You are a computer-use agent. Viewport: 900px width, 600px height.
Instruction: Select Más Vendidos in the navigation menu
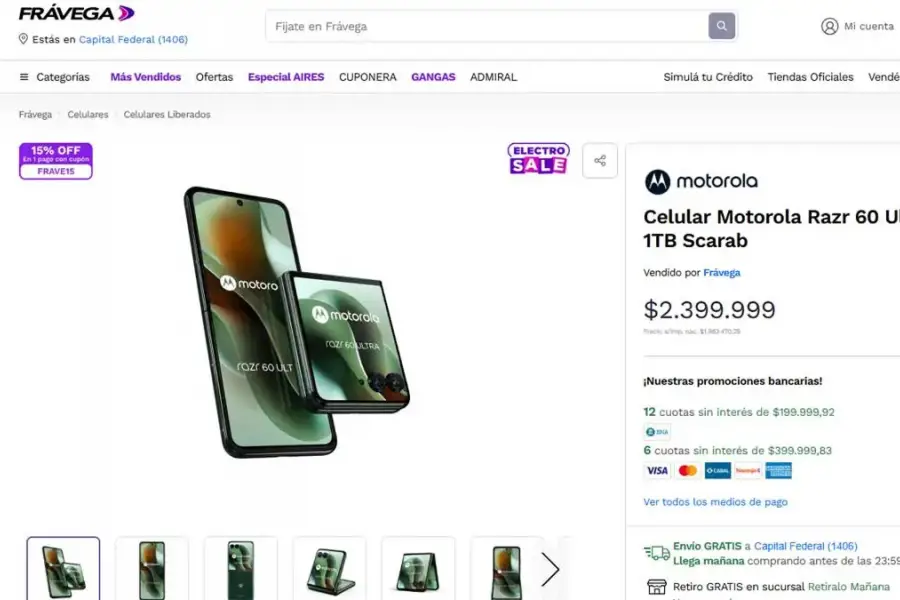tap(145, 76)
